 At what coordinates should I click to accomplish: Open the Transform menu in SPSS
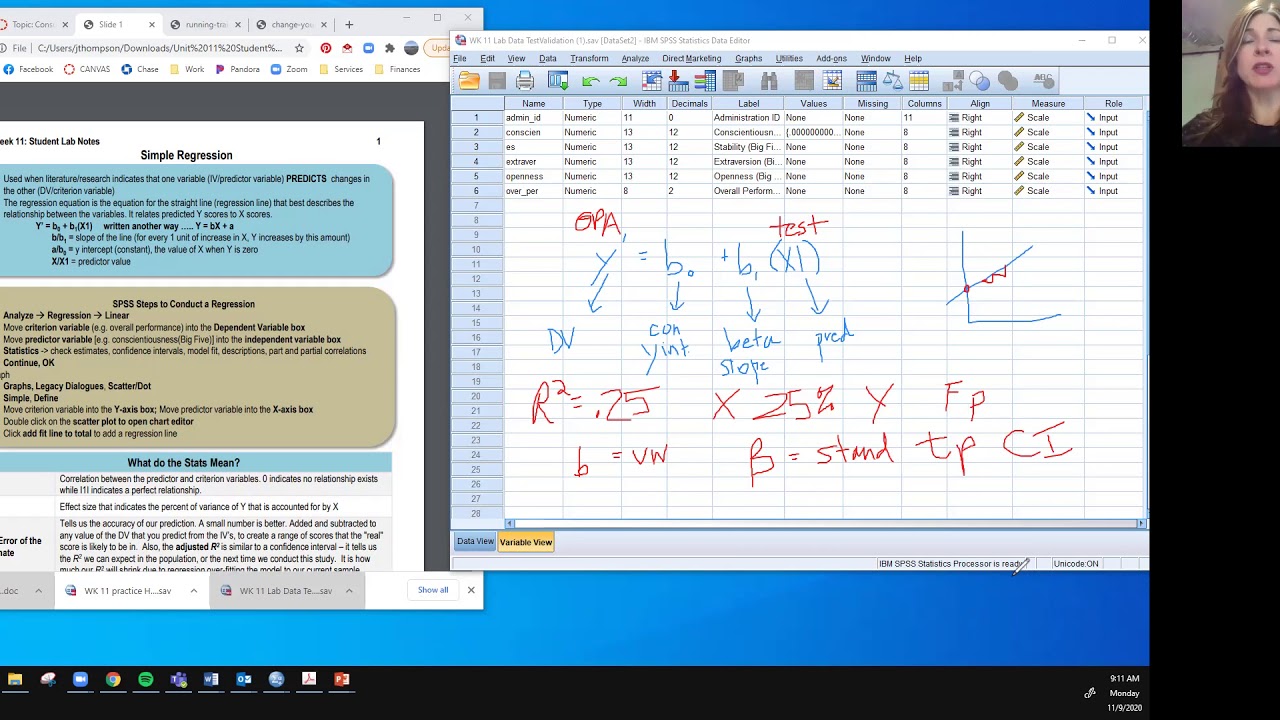point(589,59)
